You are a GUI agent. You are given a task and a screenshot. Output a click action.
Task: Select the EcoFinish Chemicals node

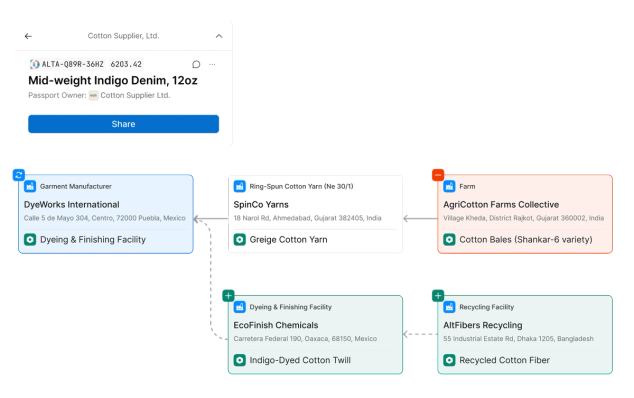(x=315, y=334)
